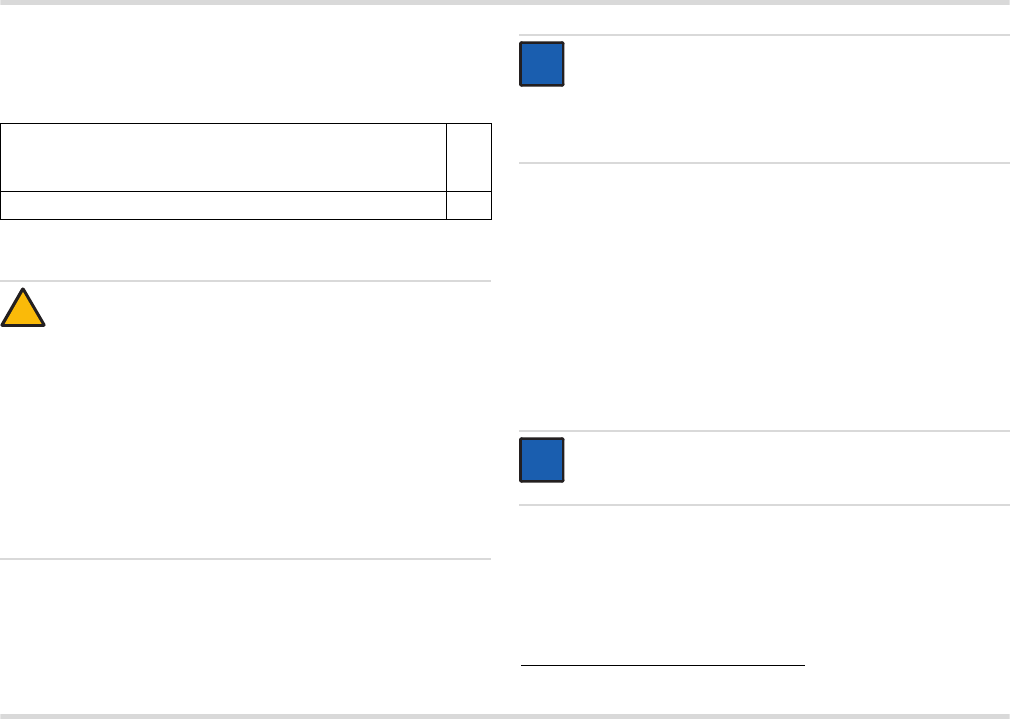The height and width of the screenshot is (719, 1010).
Task: Click the gray line above the upper blue square
Action: (x=765, y=35)
